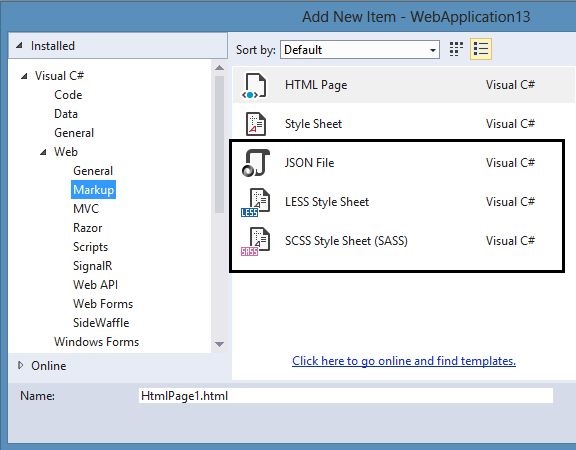
Task: Click the Name input field
Action: [346, 396]
